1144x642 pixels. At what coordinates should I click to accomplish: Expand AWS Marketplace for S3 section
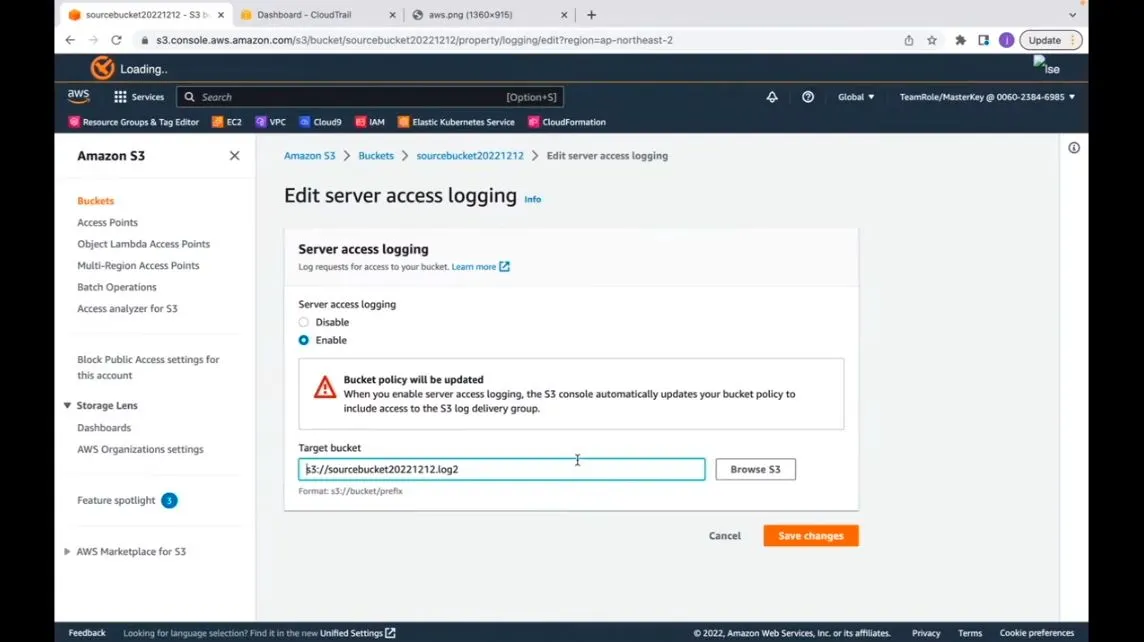point(67,552)
